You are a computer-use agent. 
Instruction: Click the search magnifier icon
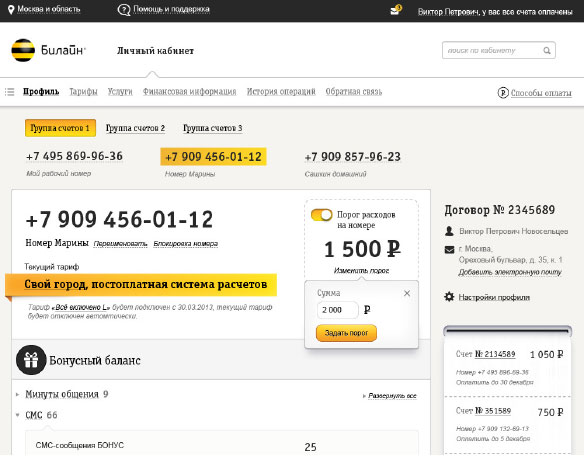click(546, 50)
